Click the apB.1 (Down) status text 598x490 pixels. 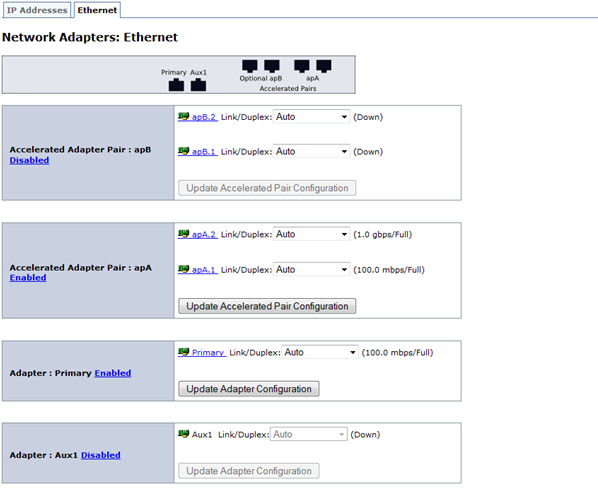[368, 152]
